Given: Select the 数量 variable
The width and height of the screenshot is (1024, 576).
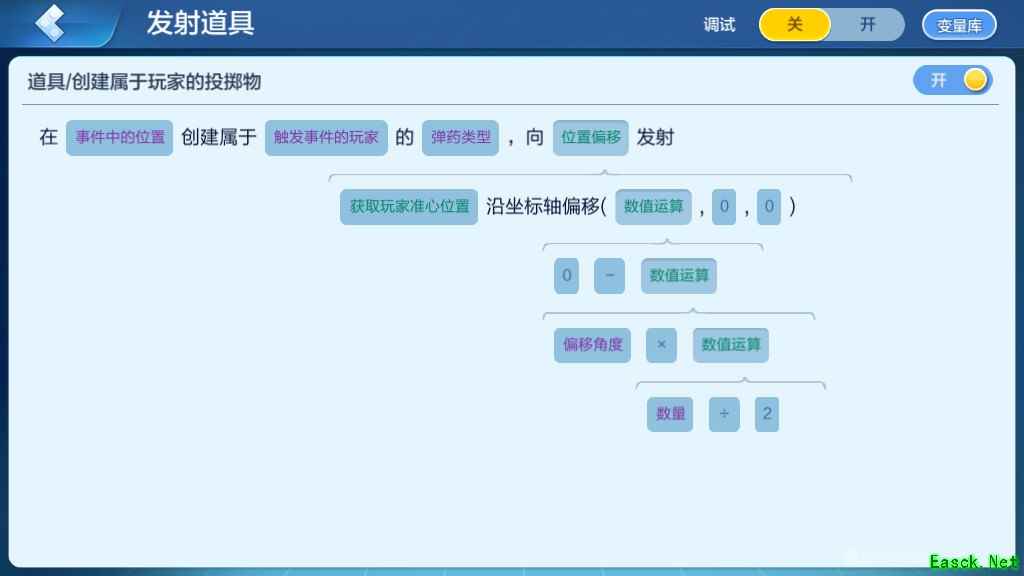Looking at the screenshot, I should (x=670, y=414).
